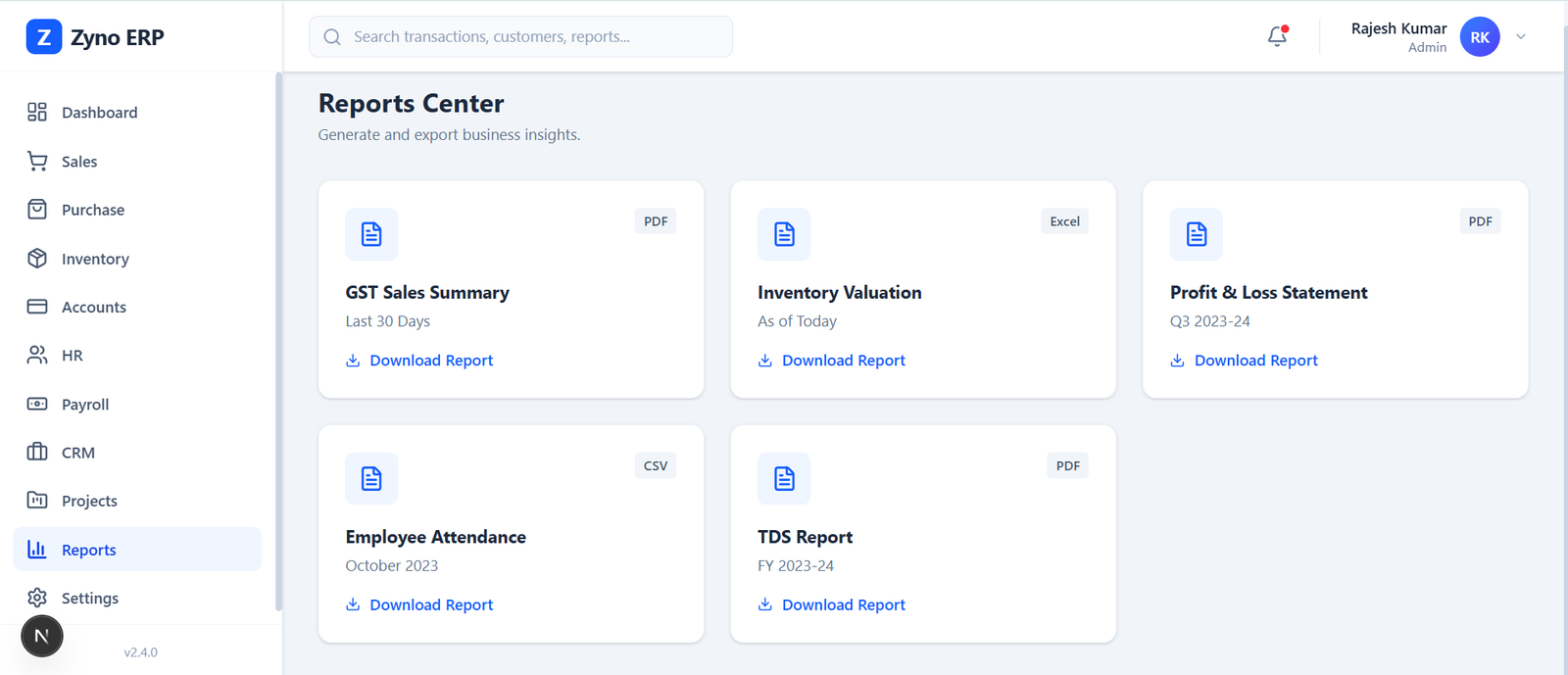Open the CRM sidebar section

click(77, 453)
